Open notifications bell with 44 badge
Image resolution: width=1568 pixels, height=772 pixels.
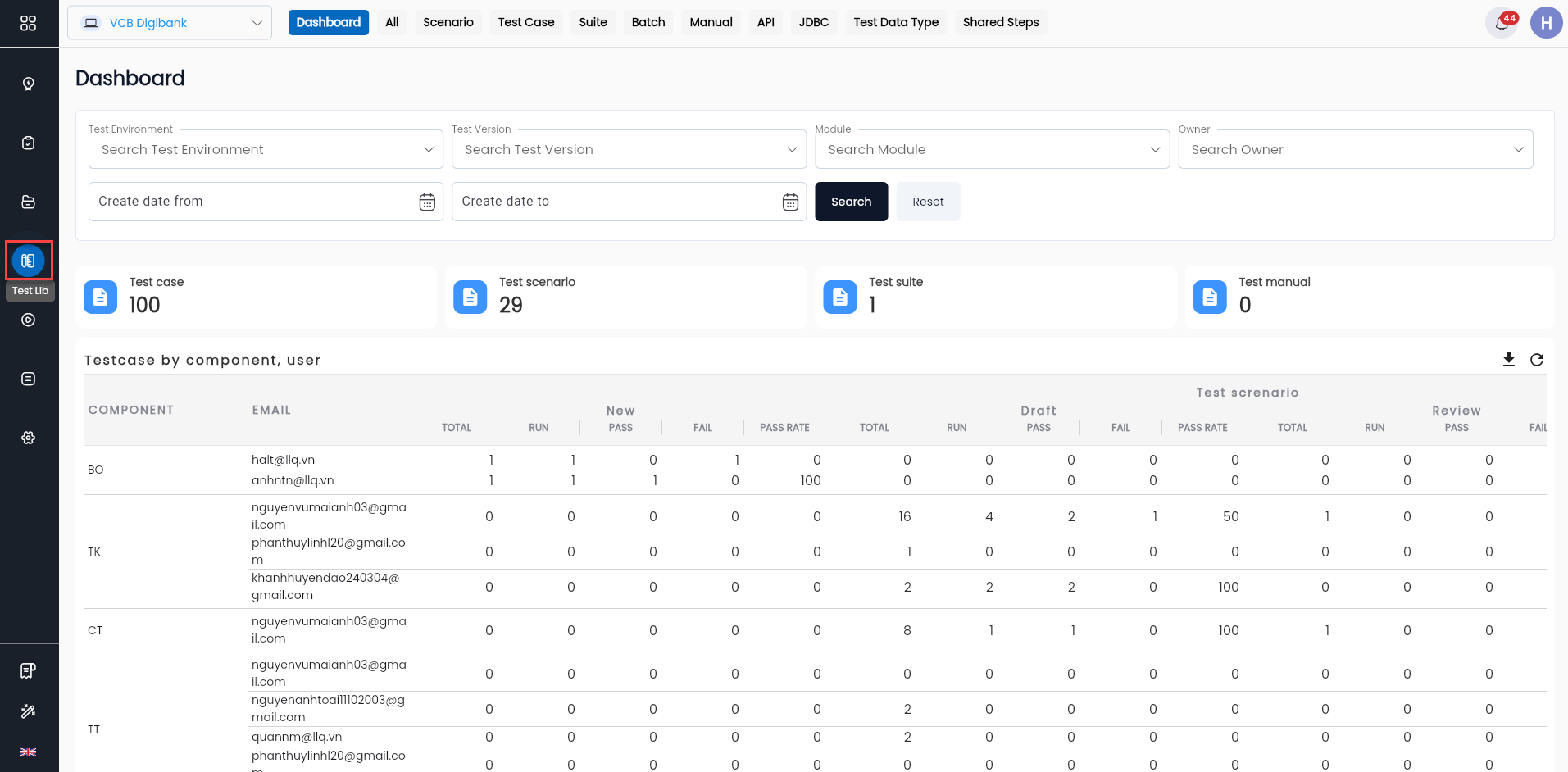pyautogui.click(x=1502, y=23)
